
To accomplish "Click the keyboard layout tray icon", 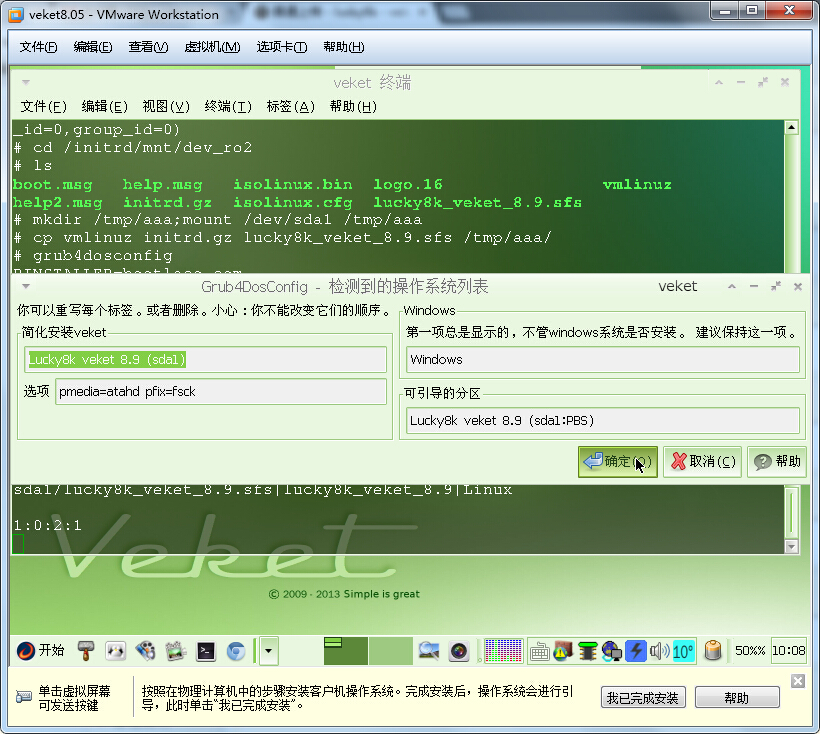I will 539,651.
